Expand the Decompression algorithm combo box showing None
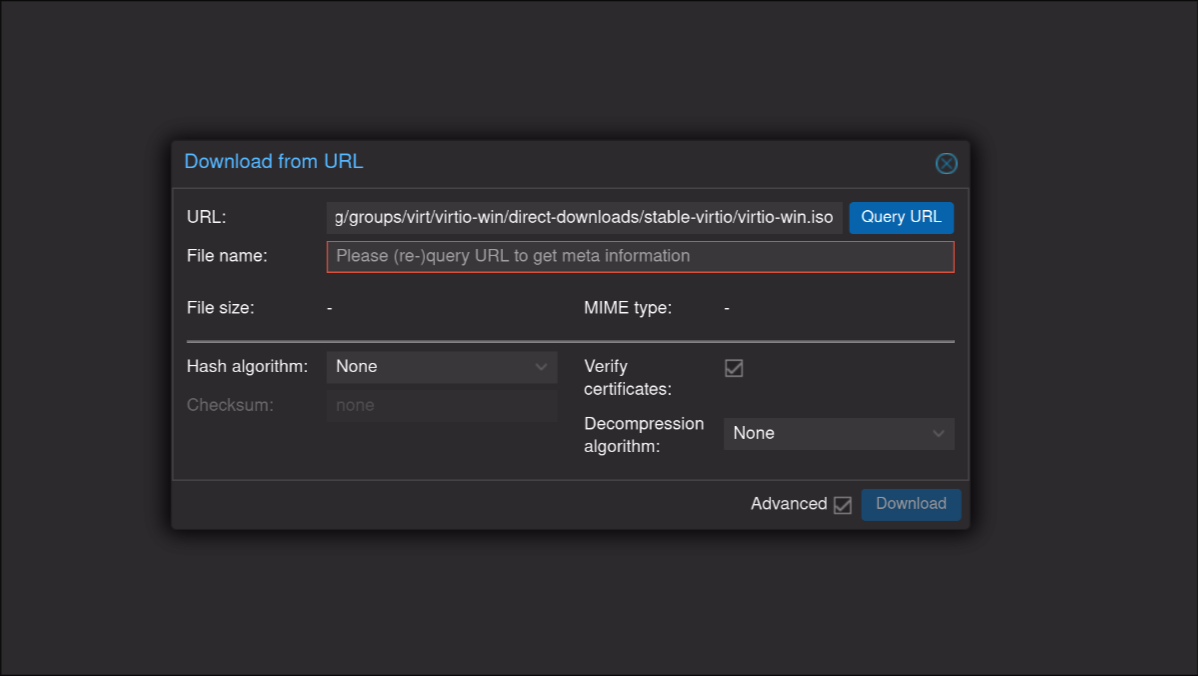This screenshot has width=1198, height=676. tap(828, 434)
